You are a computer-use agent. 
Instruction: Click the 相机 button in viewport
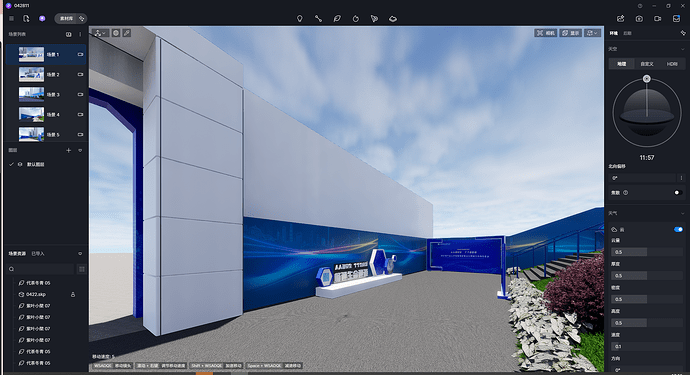pos(546,33)
